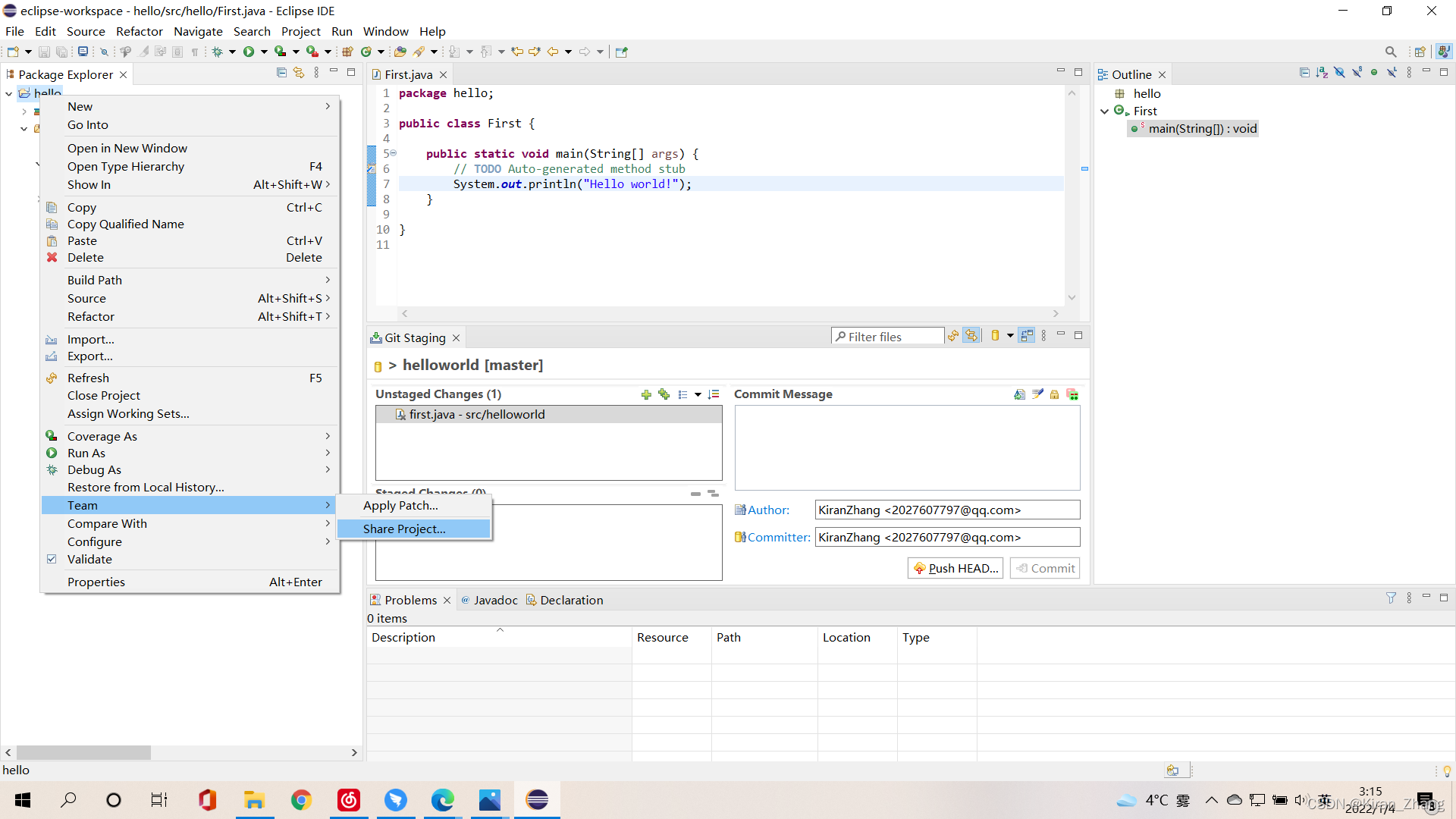Click the Coverage run icon in toolbar

coord(280,52)
